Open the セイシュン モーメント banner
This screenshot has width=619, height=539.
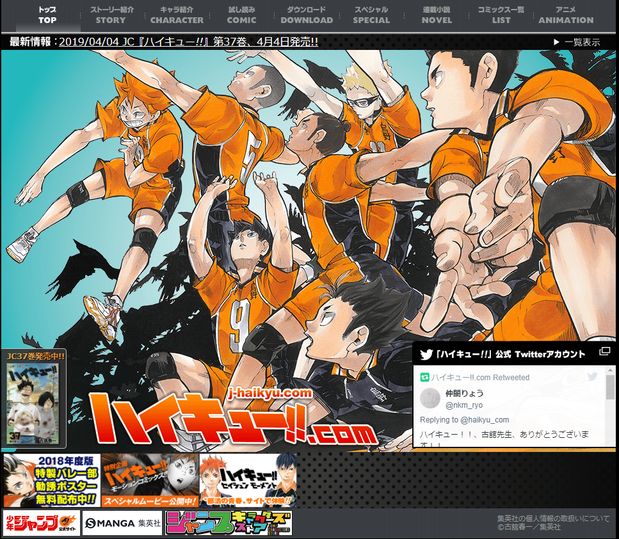point(248,480)
